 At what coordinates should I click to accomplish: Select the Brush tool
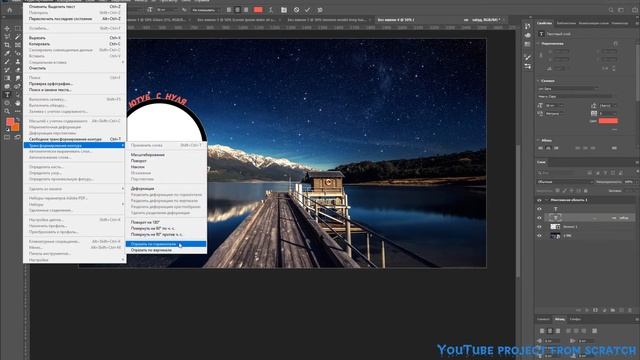pos(7,62)
